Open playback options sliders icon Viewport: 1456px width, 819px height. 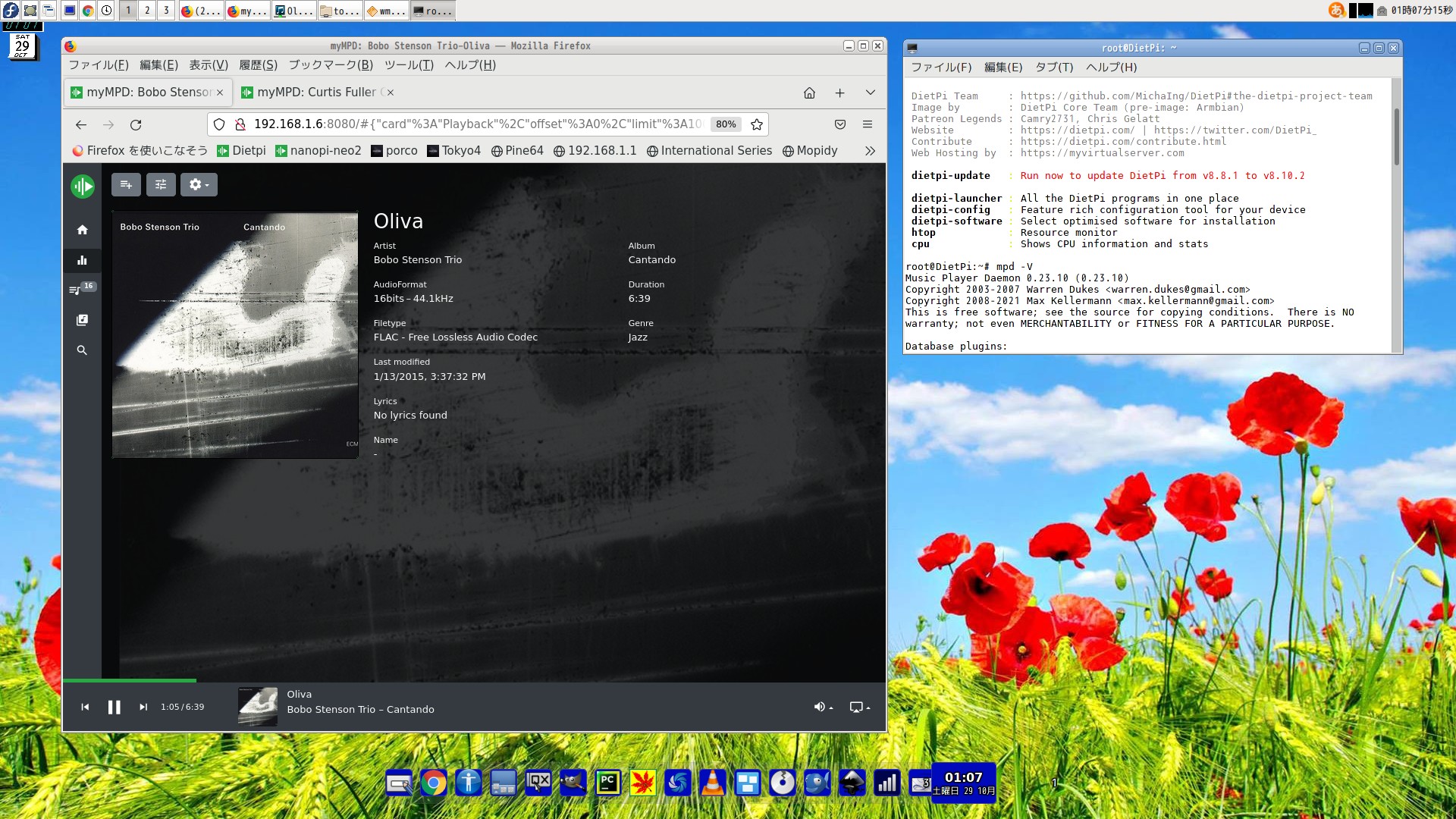click(161, 184)
